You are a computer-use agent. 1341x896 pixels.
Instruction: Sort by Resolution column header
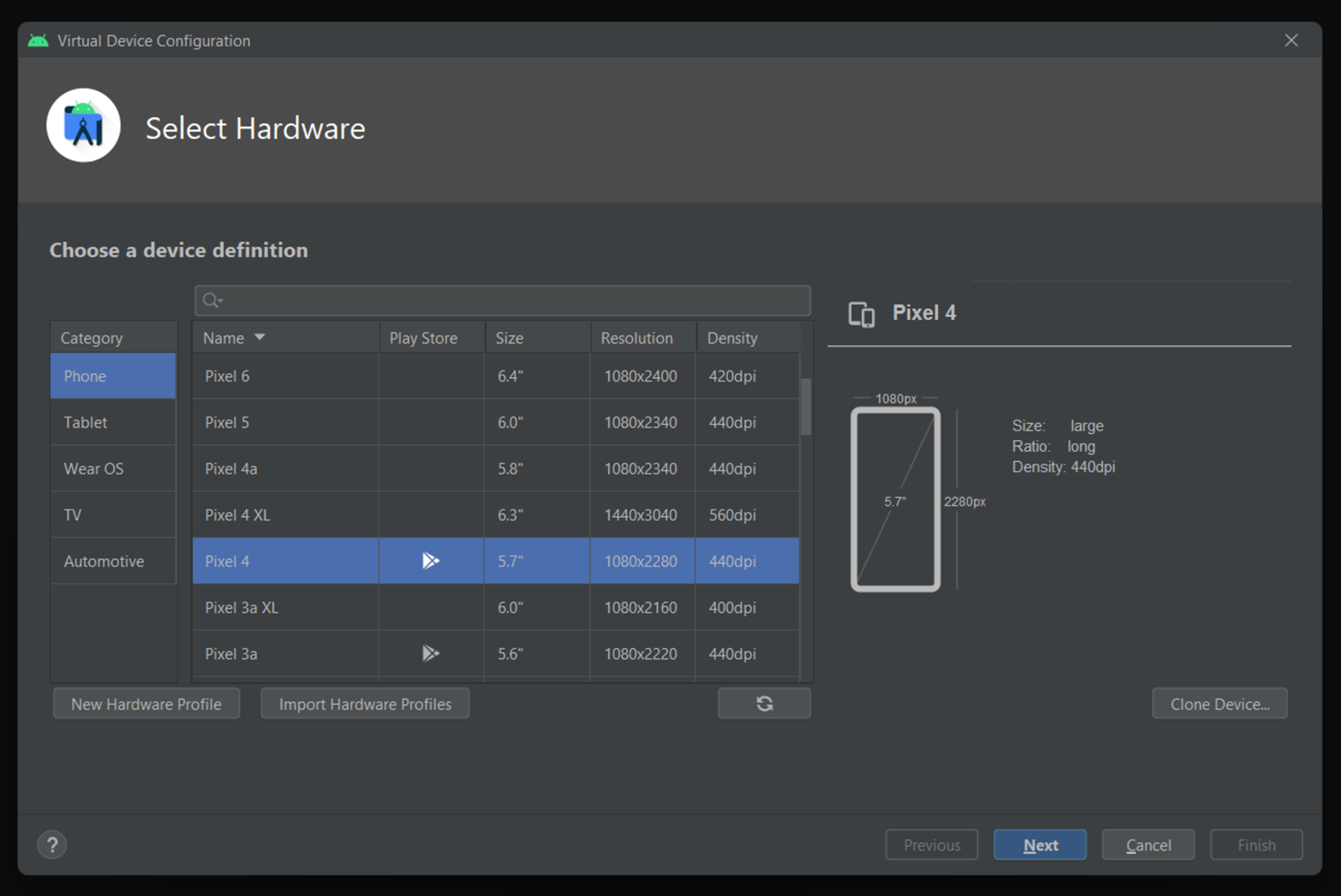(x=643, y=338)
